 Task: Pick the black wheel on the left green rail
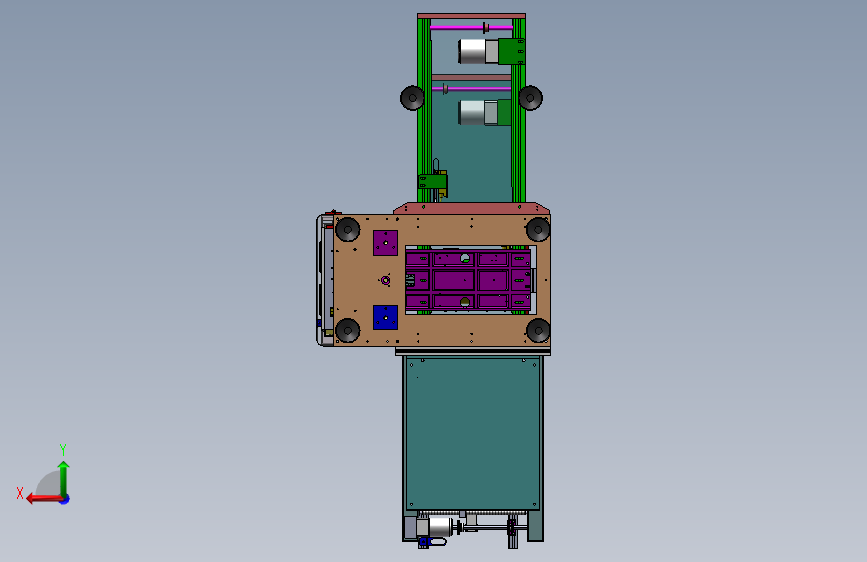(x=412, y=98)
